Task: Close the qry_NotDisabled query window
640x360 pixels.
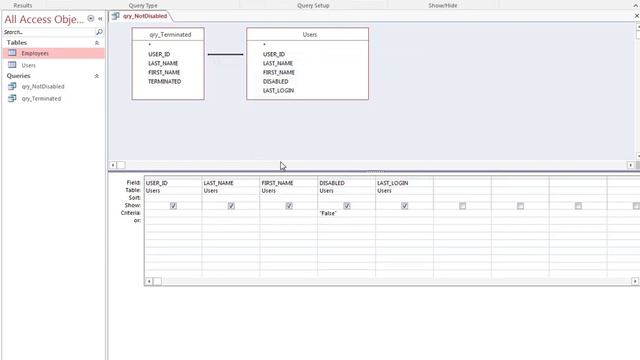Action: (x=636, y=16)
